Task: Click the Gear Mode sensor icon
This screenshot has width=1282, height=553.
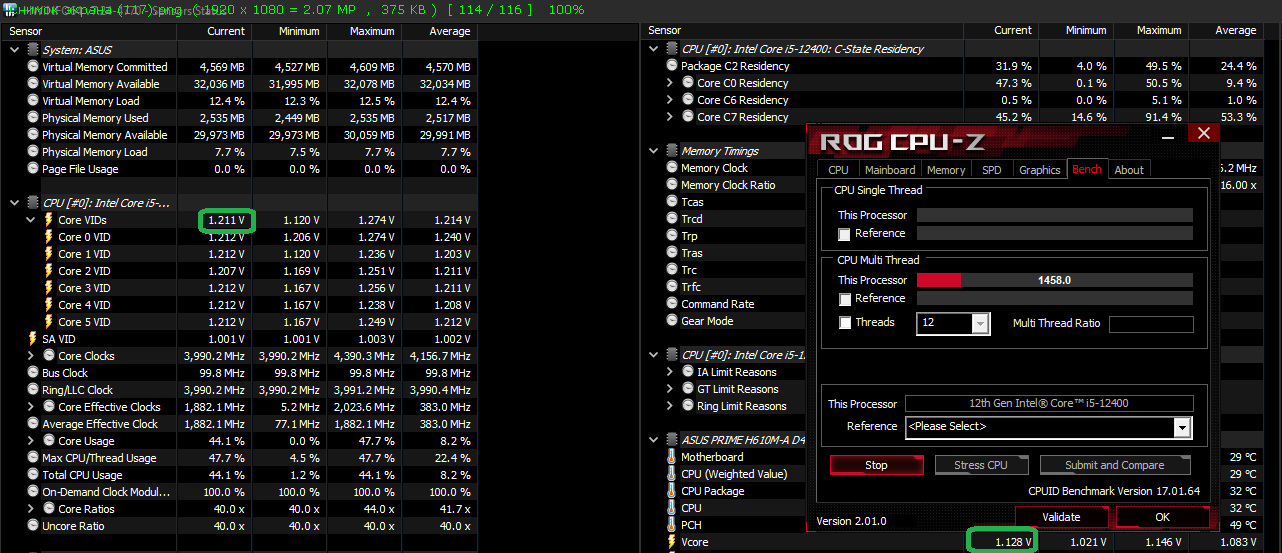Action: point(672,321)
